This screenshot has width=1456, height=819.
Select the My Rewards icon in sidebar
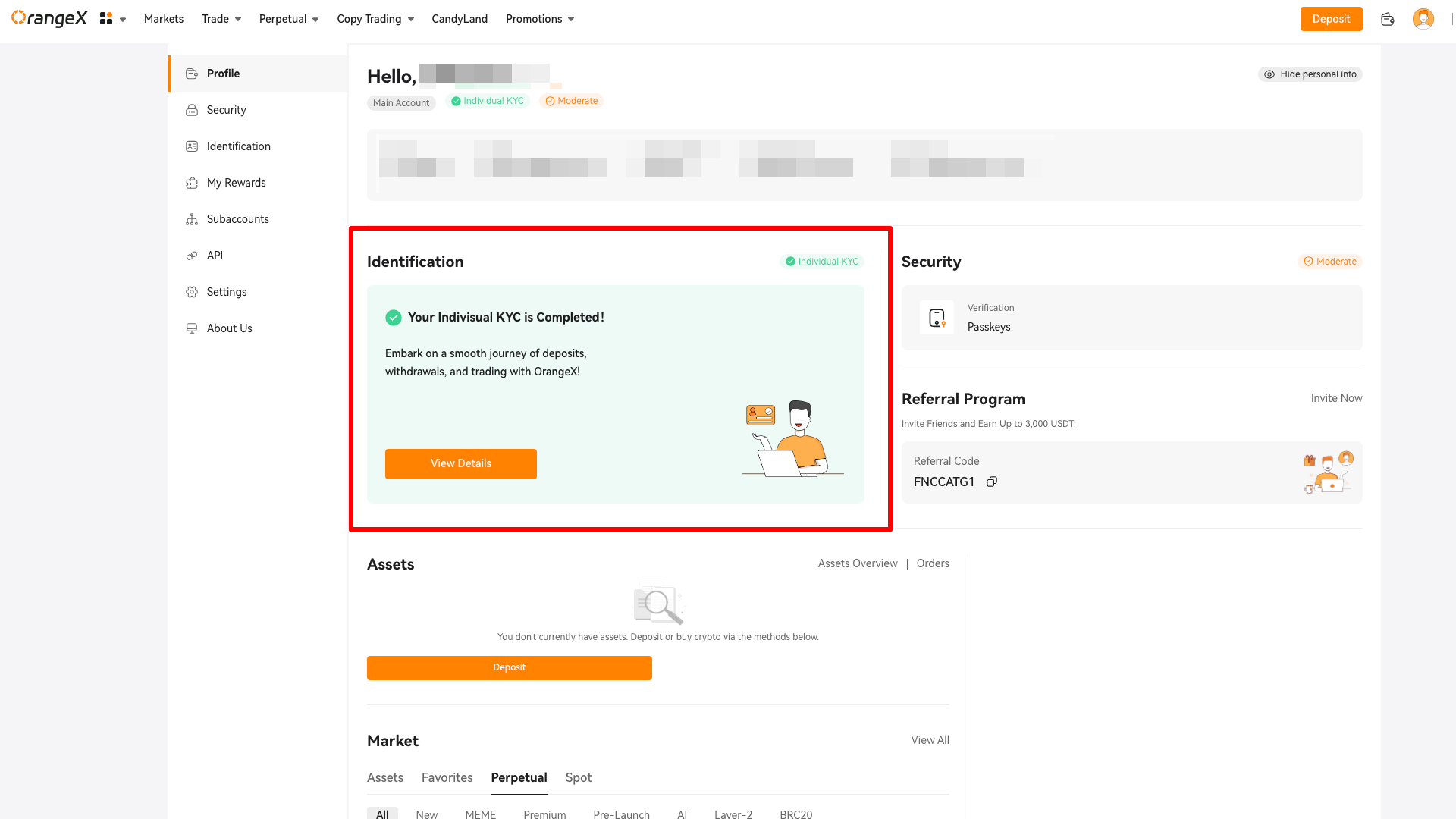192,183
